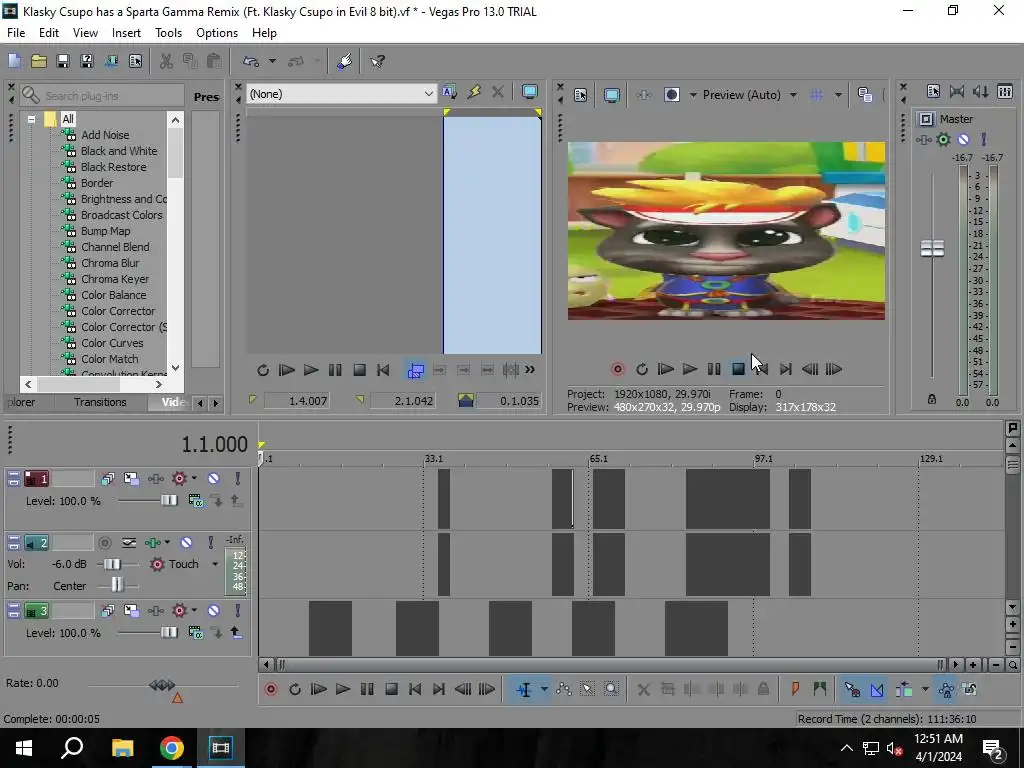Open the Preview (Auto) quality dropdown

[793, 95]
